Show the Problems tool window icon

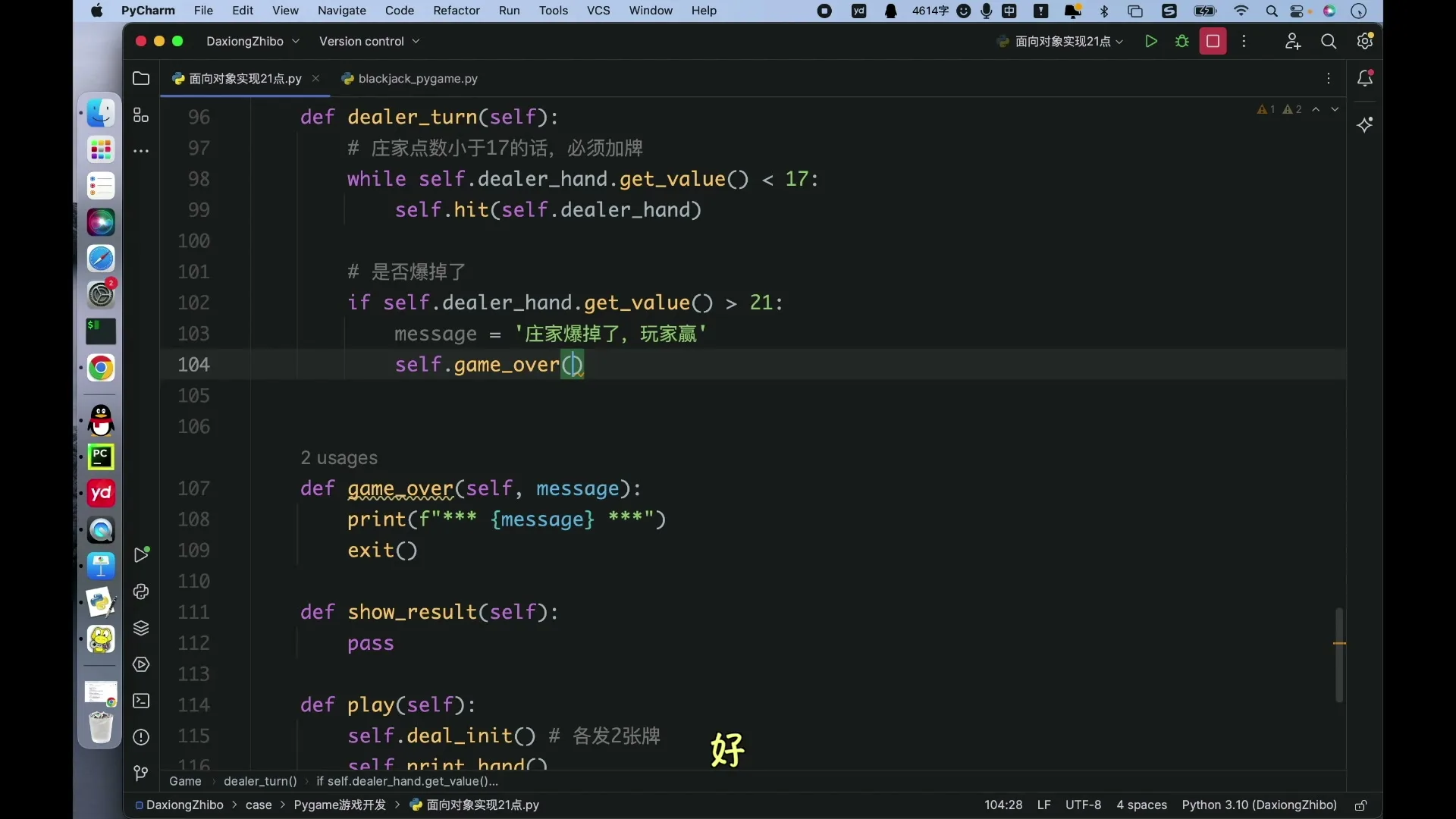click(141, 737)
